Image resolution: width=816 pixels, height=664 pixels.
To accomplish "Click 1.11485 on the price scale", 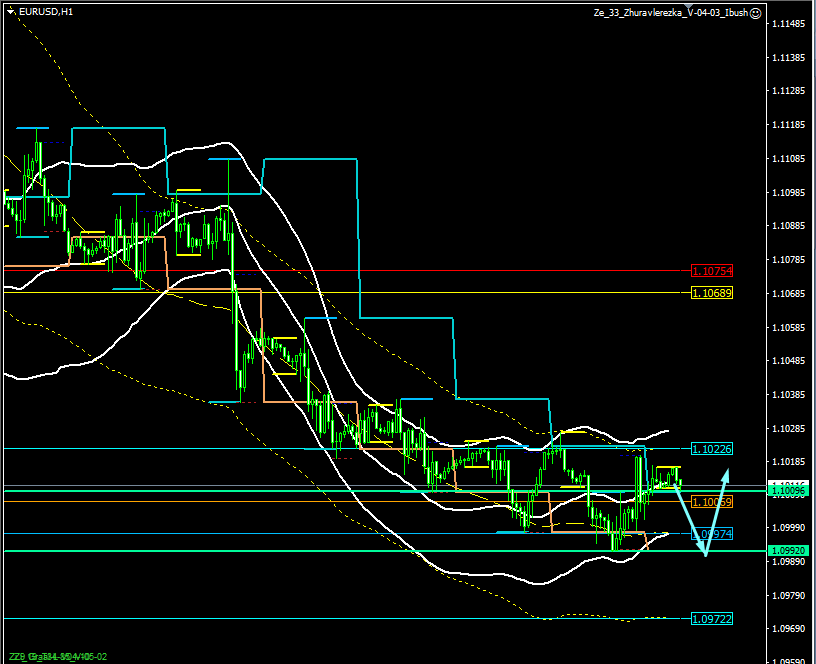I will (788, 23).
